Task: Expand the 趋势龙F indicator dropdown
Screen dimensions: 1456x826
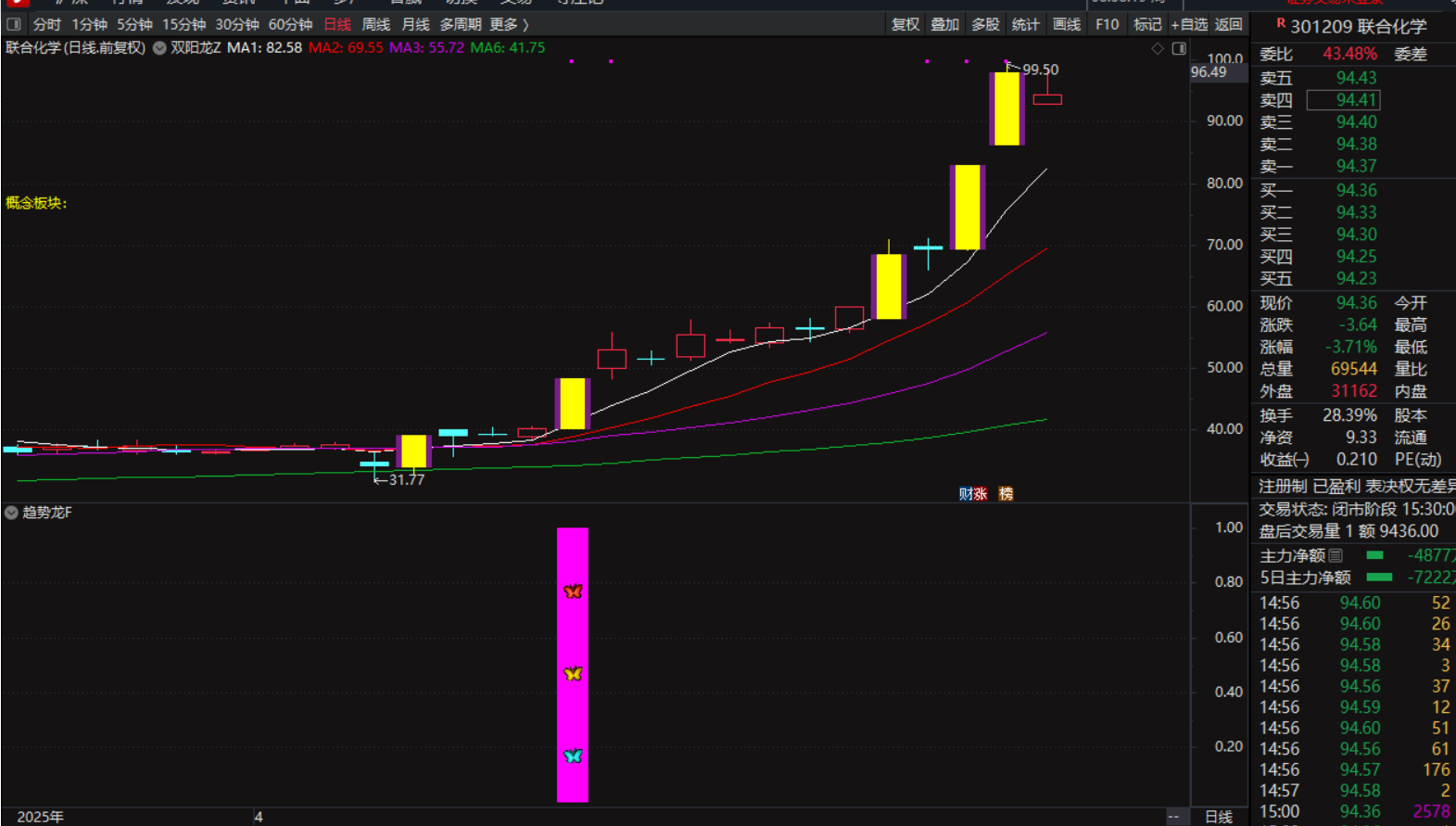Action: click(x=11, y=513)
